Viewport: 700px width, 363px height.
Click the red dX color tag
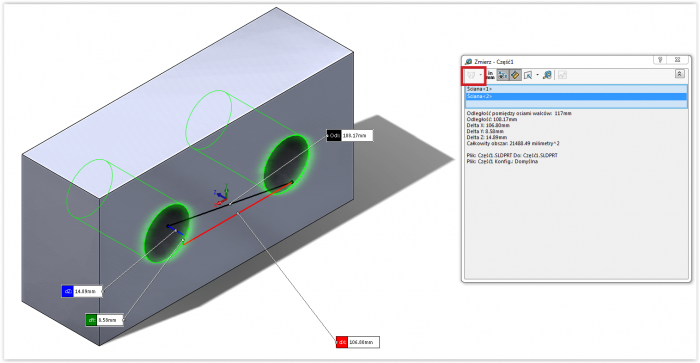pyautogui.click(x=342, y=342)
